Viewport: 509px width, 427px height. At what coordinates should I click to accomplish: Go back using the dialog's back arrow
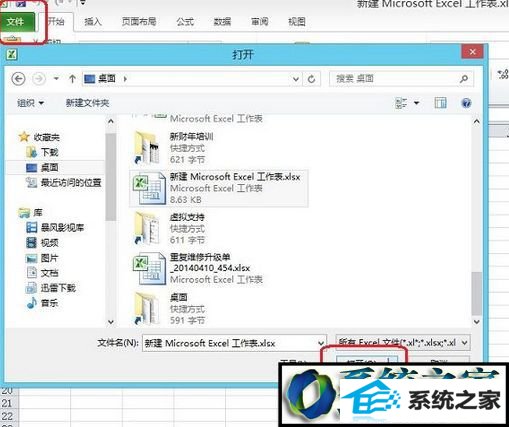tap(18, 79)
